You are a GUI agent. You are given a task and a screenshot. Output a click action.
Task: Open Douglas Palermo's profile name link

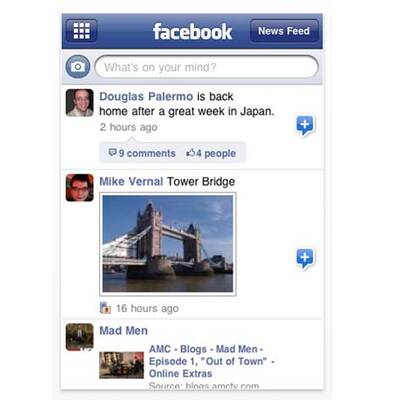point(146,96)
